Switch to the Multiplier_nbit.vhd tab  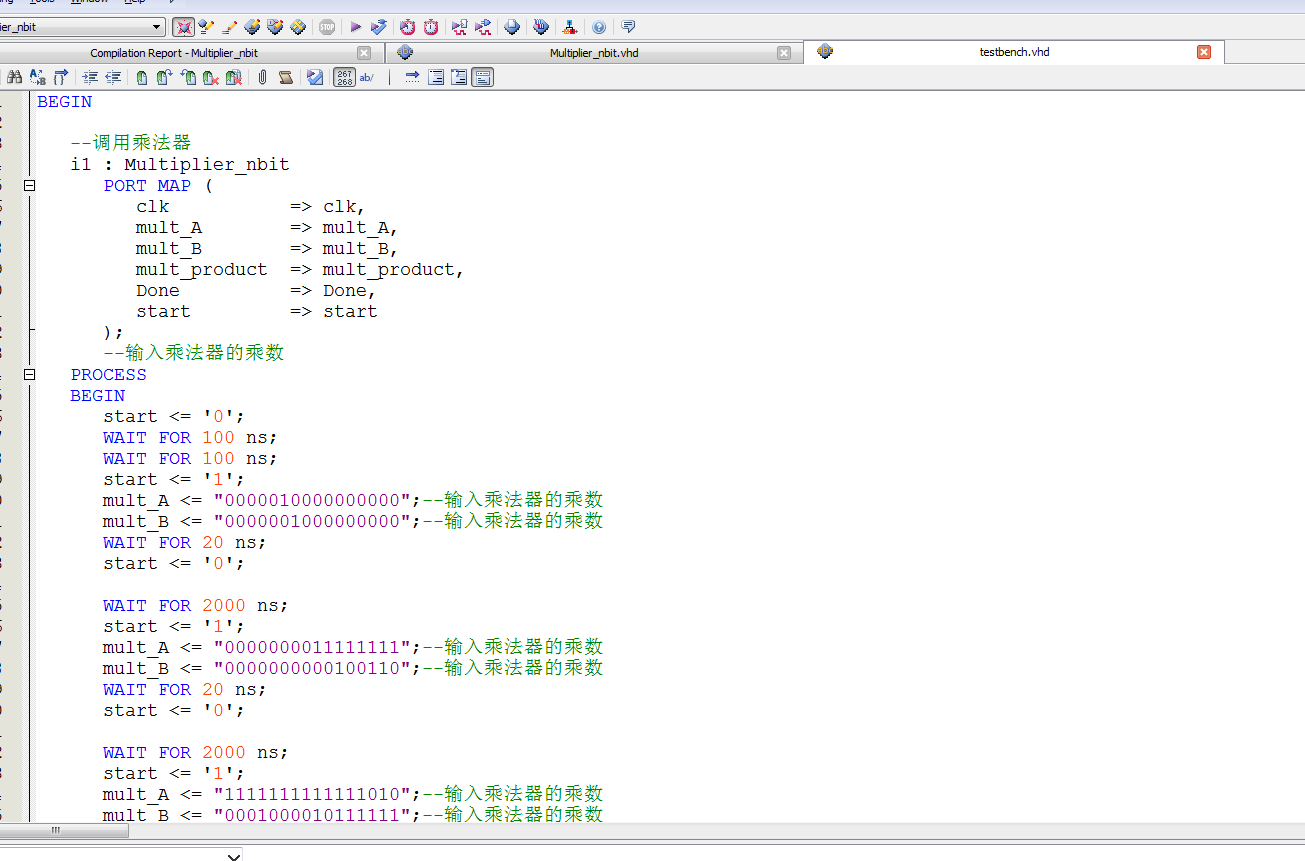pyautogui.click(x=593, y=53)
